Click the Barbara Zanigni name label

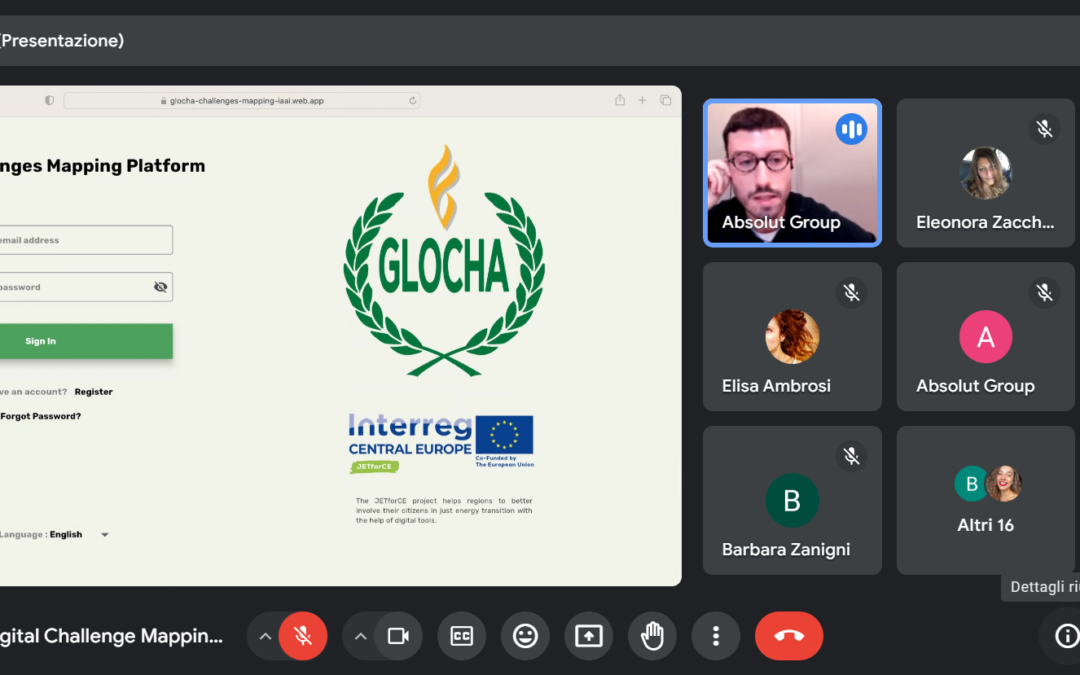(x=786, y=550)
